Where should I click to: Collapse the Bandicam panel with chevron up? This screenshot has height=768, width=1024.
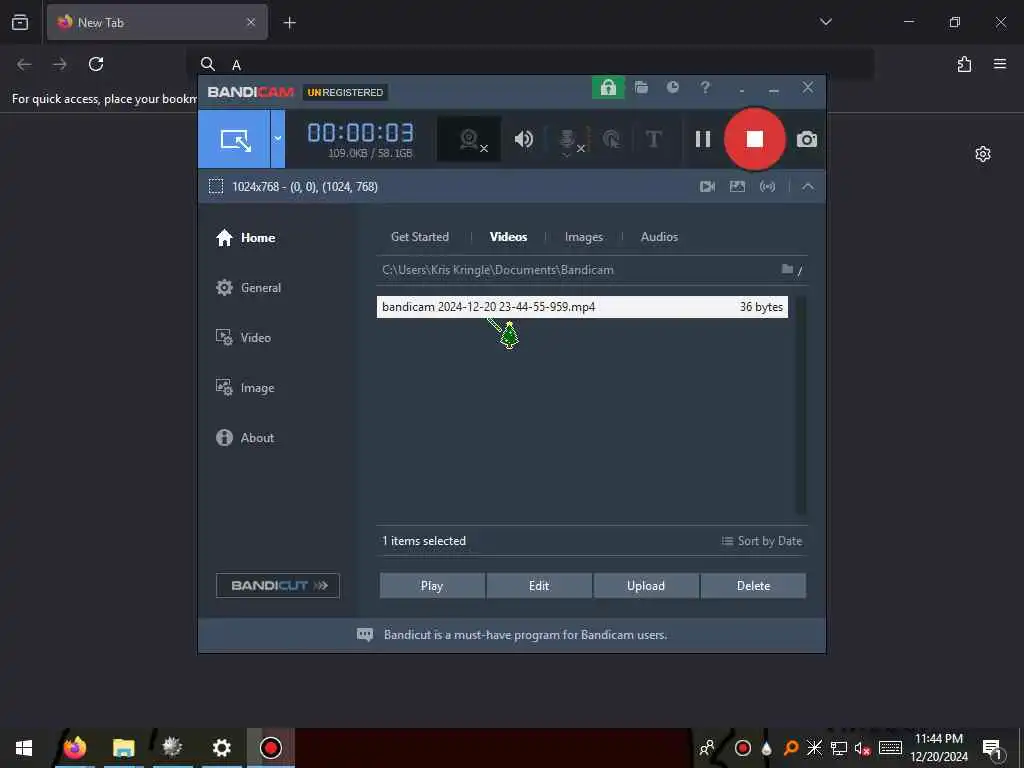click(808, 187)
